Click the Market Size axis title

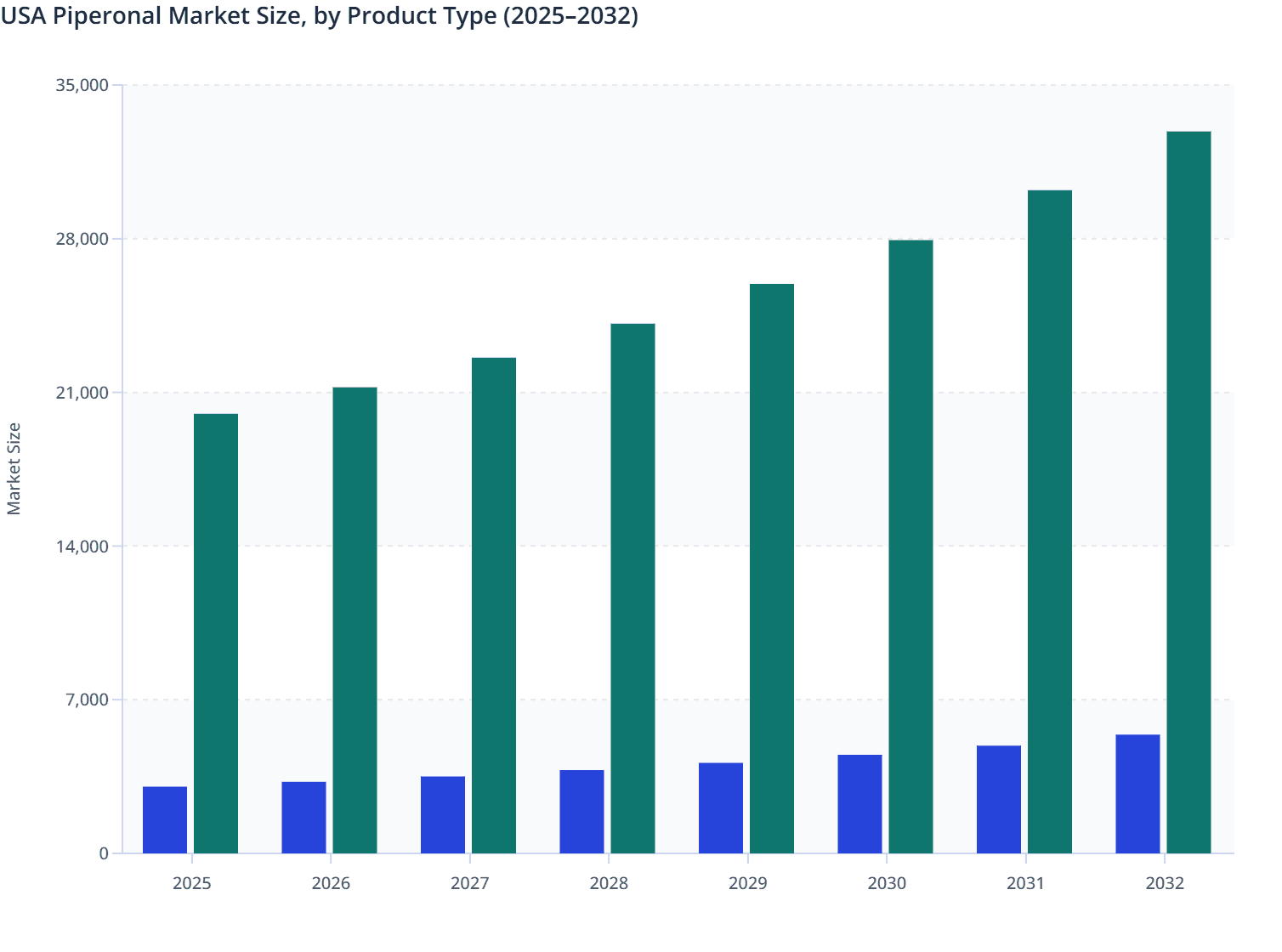coord(15,467)
